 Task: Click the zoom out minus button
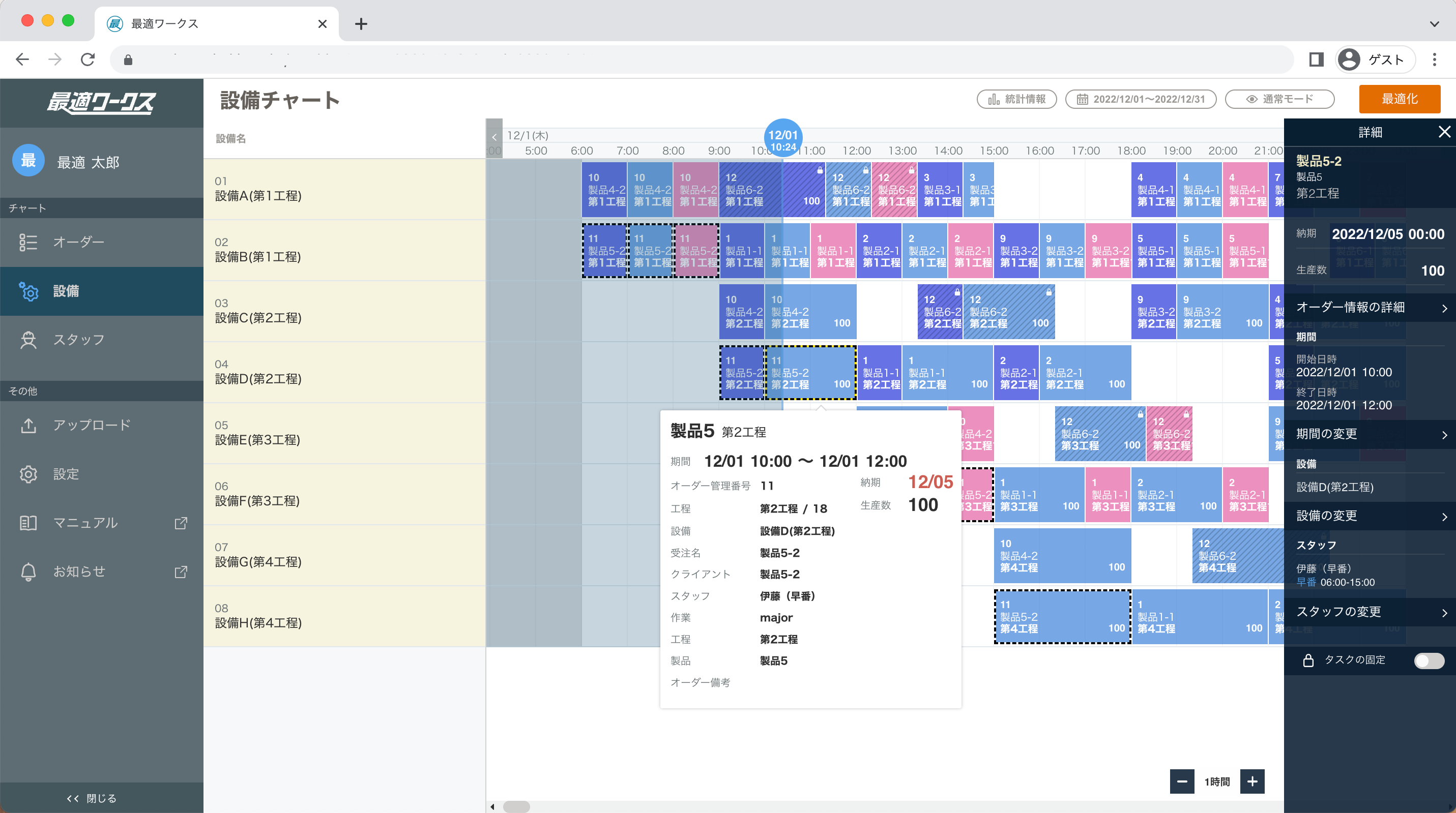pyautogui.click(x=1181, y=781)
